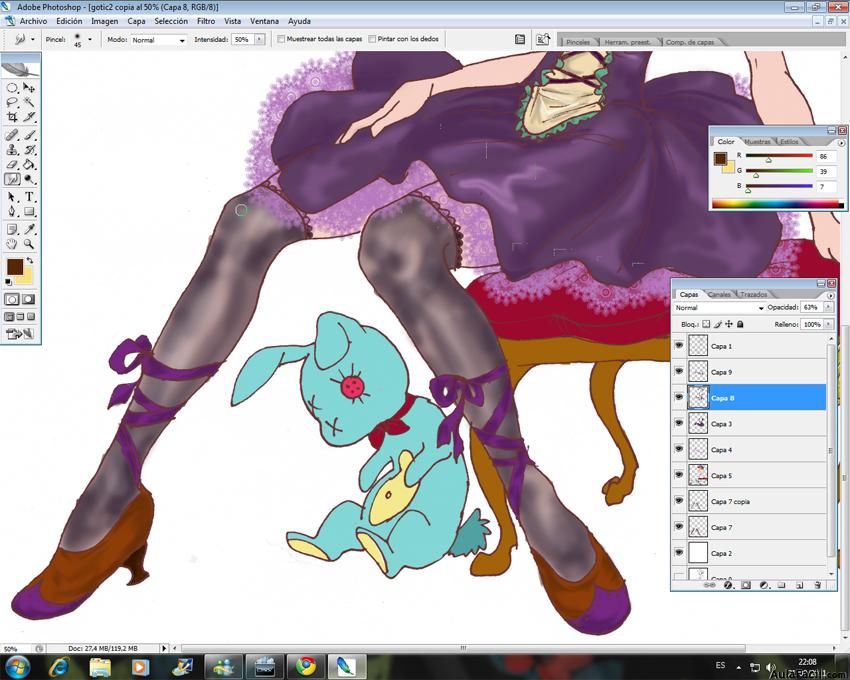The height and width of the screenshot is (680, 850).
Task: Toggle lock all padlock for layer
Action: (740, 324)
